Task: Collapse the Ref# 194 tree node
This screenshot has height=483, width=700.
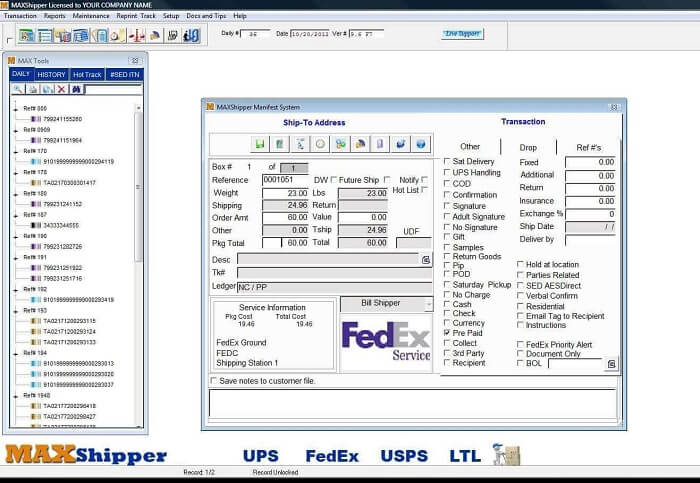Action: pos(16,354)
